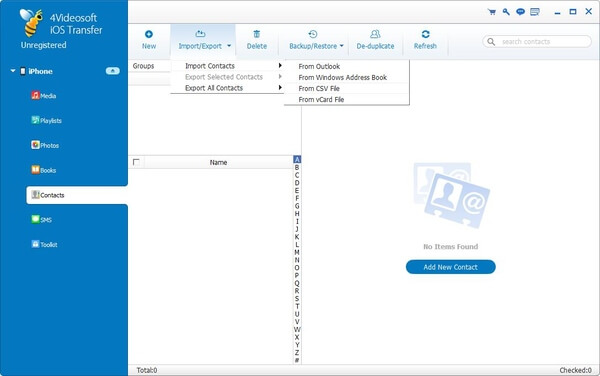Collapse the iPhone device tree
This screenshot has width=600, height=376.
pyautogui.click(x=13, y=71)
